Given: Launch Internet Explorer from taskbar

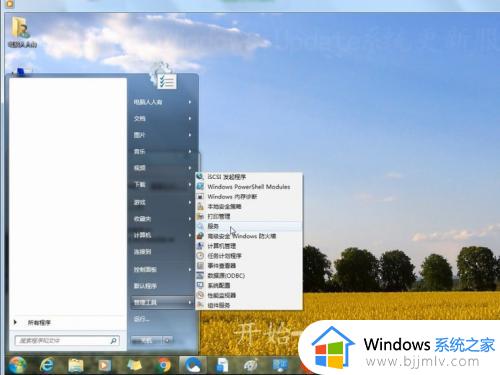Looking at the screenshot, I should coord(46,365).
